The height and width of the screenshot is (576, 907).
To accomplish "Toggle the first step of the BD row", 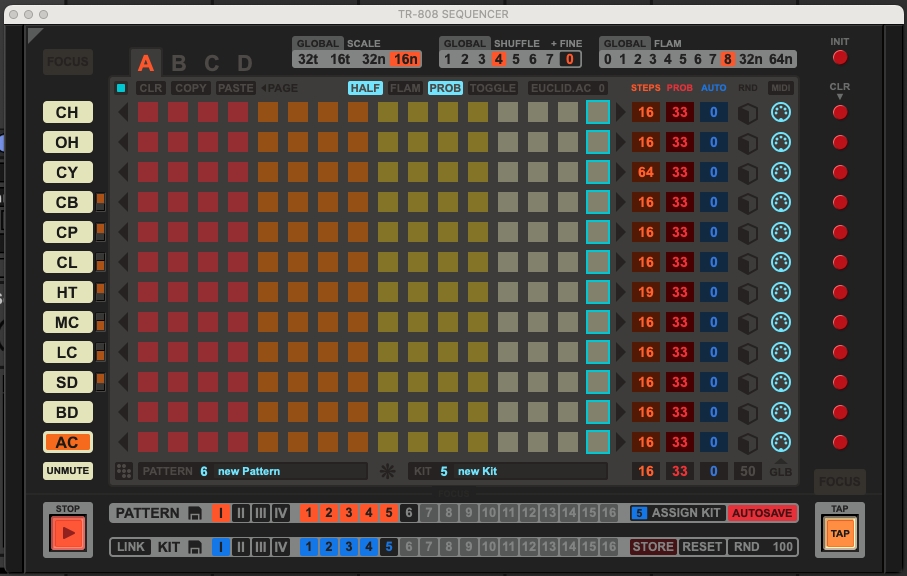I will click(x=148, y=412).
